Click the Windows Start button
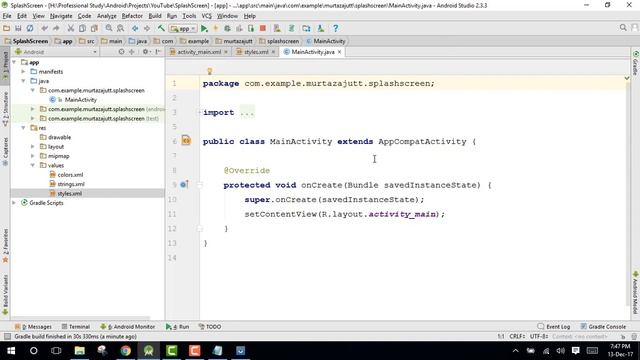Image resolution: width=640 pixels, height=360 pixels. tap(11, 351)
